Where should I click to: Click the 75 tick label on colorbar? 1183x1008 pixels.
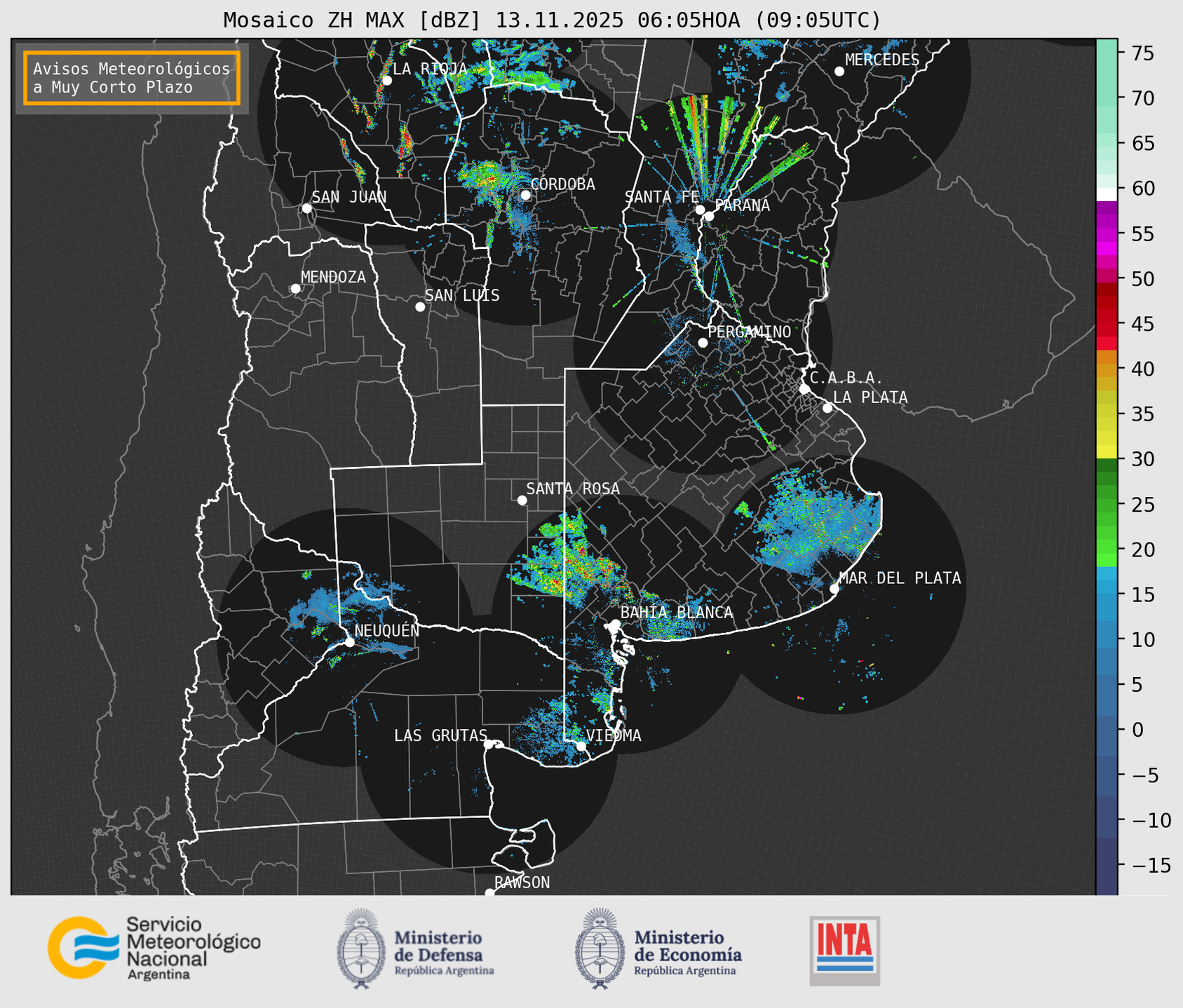1142,53
